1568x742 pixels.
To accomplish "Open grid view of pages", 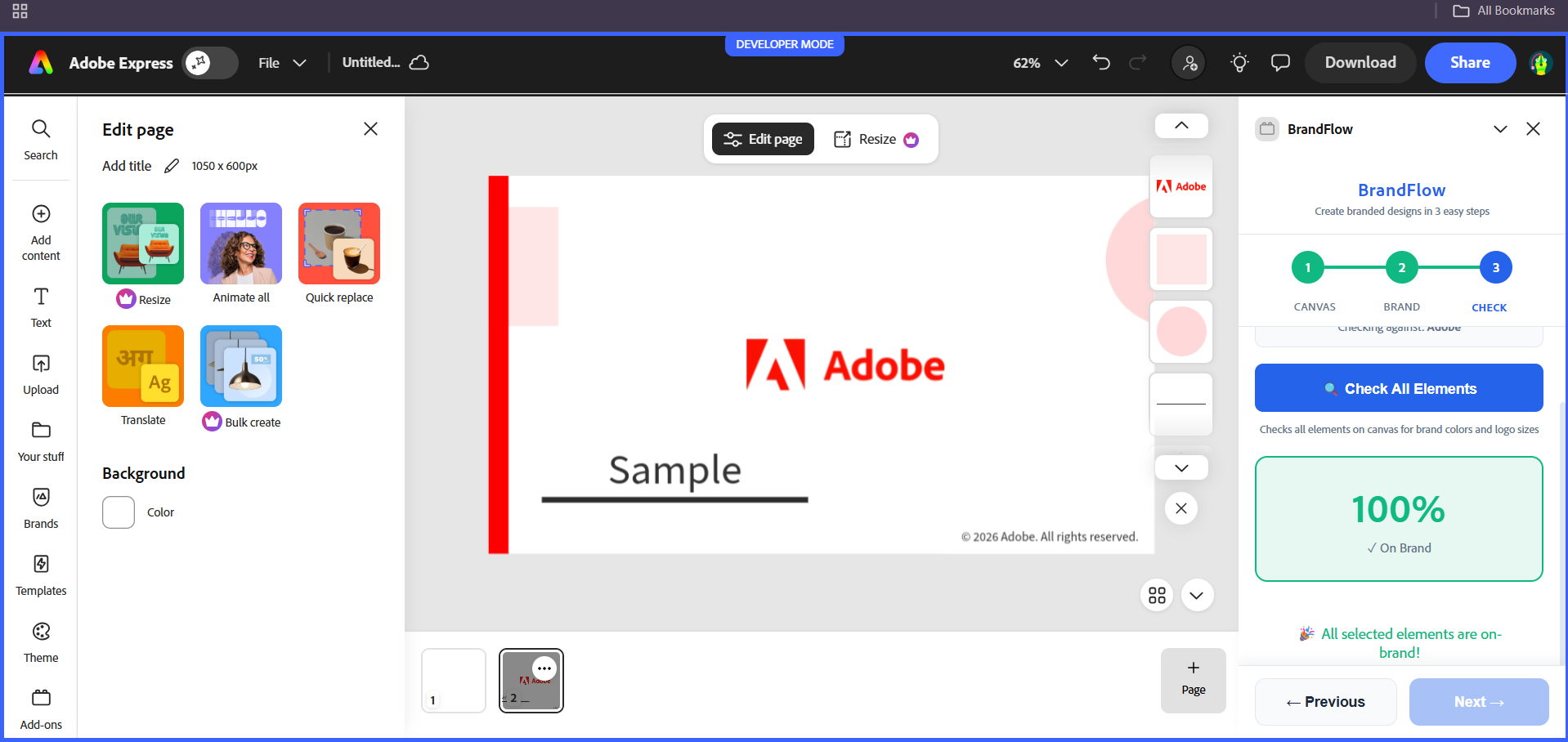I will (1157, 595).
